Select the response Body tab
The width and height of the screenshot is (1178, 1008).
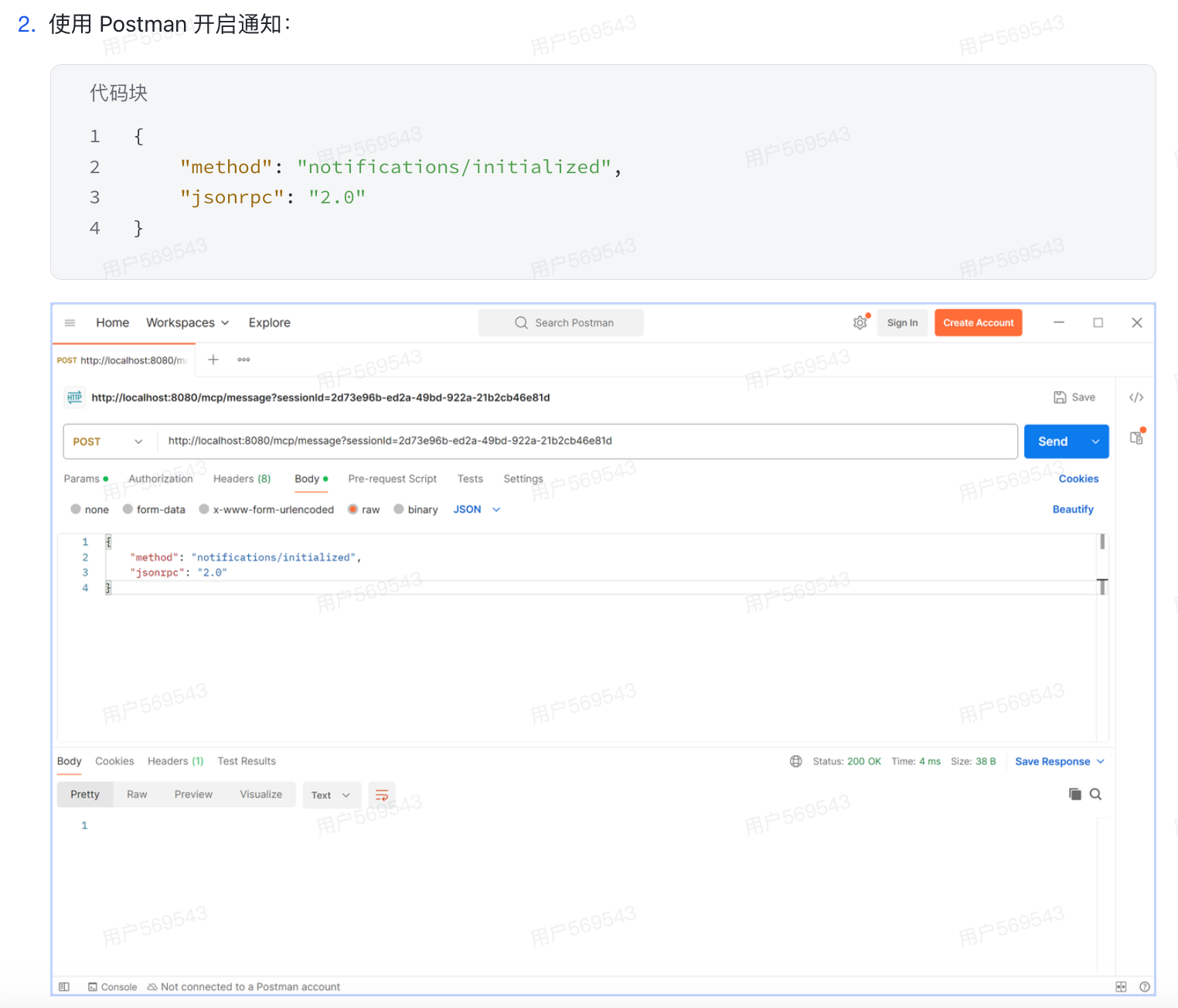(x=69, y=761)
